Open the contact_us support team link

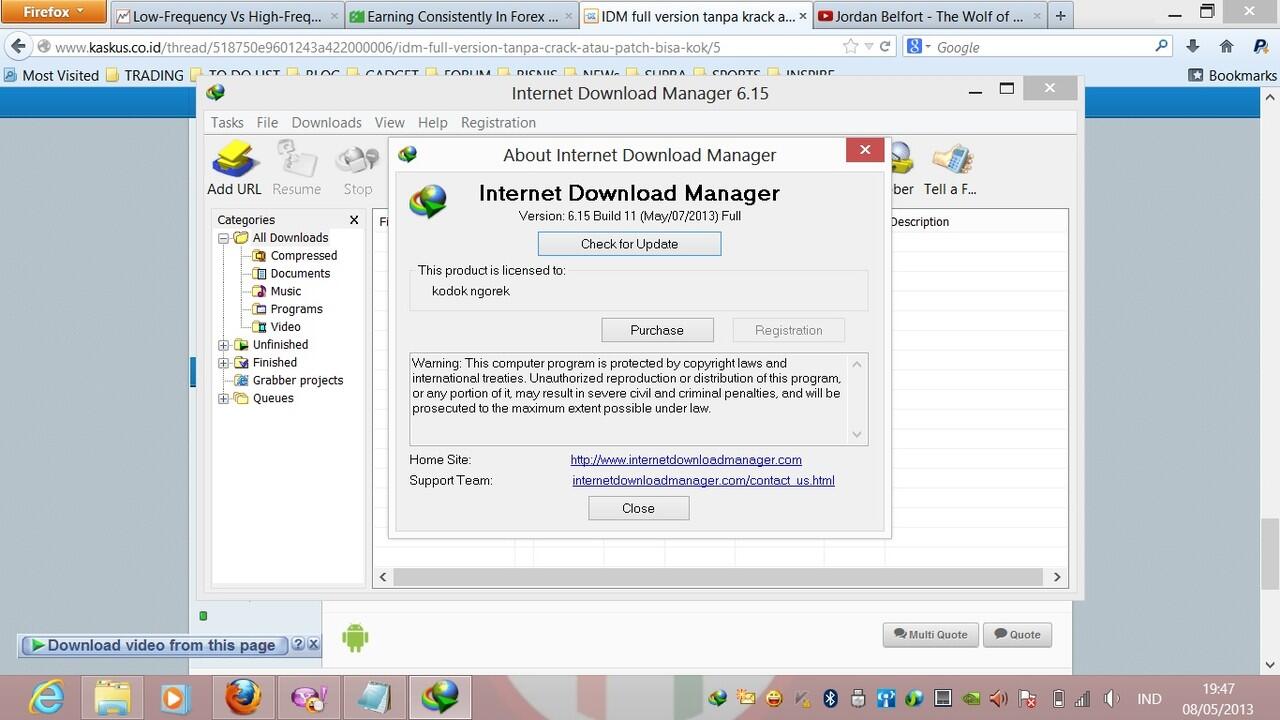tap(703, 481)
